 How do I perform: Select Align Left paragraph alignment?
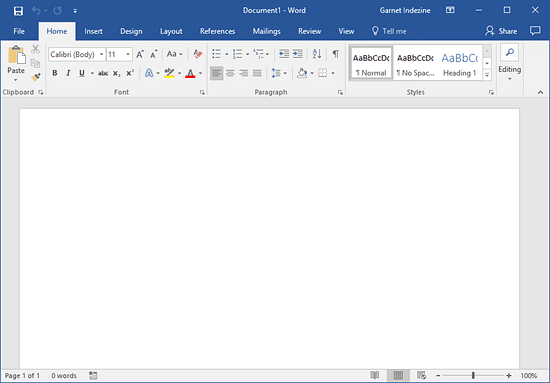pos(216,73)
